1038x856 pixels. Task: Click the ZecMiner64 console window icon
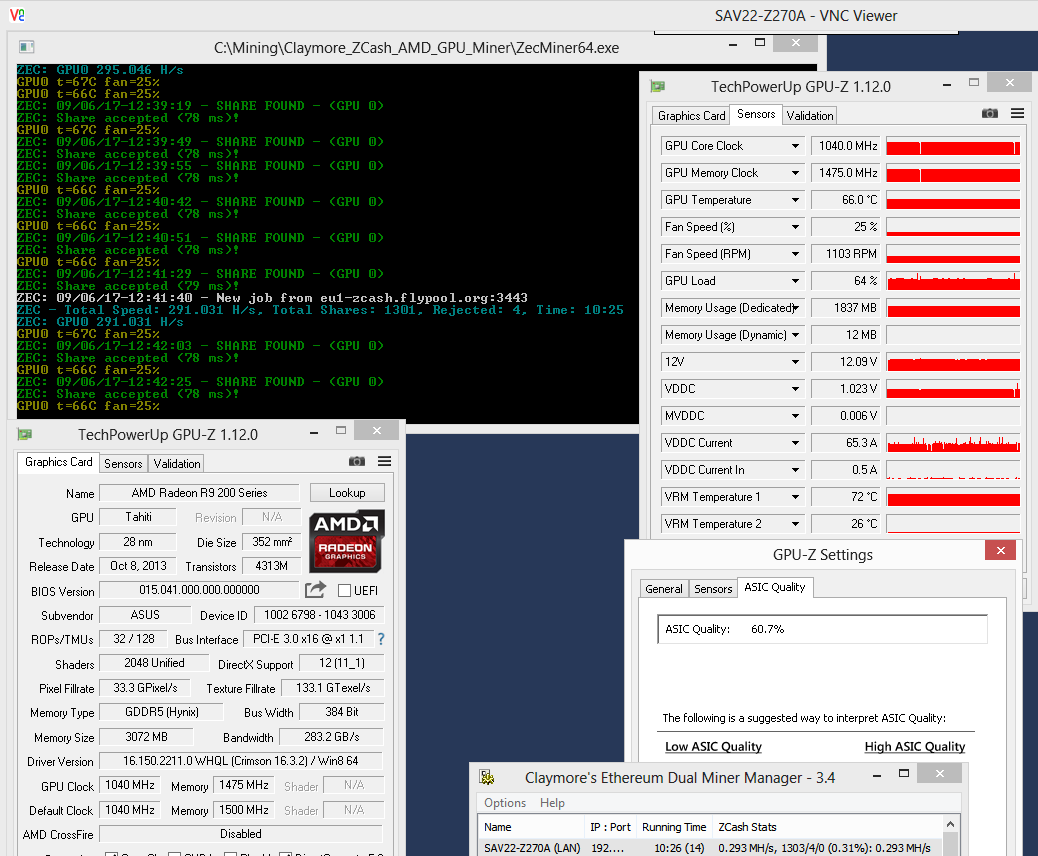[26, 47]
